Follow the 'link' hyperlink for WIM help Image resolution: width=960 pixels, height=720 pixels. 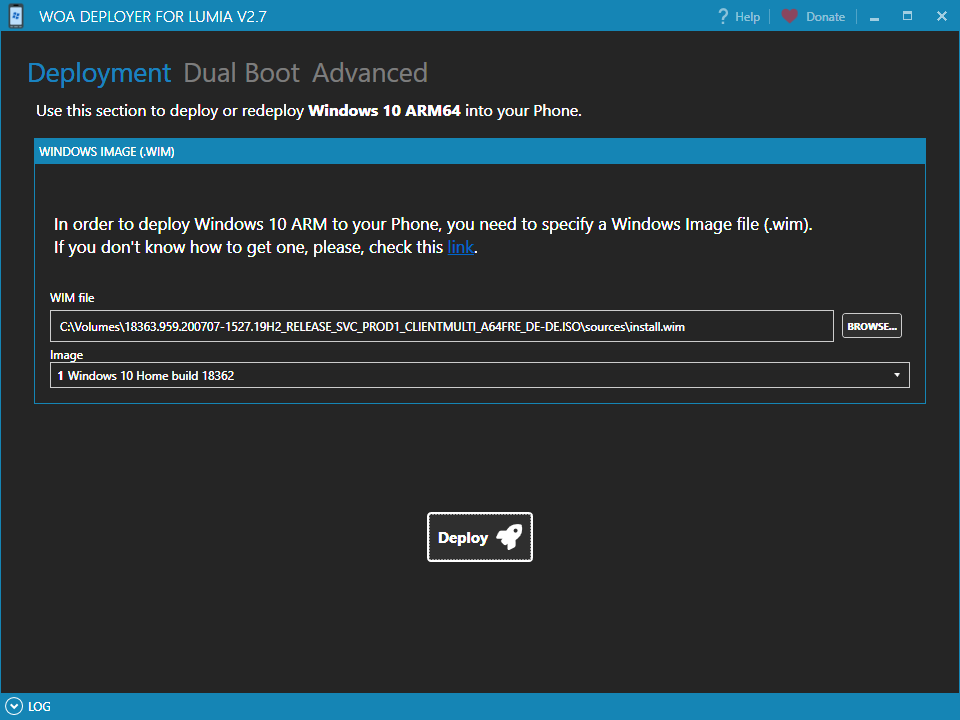coord(460,247)
